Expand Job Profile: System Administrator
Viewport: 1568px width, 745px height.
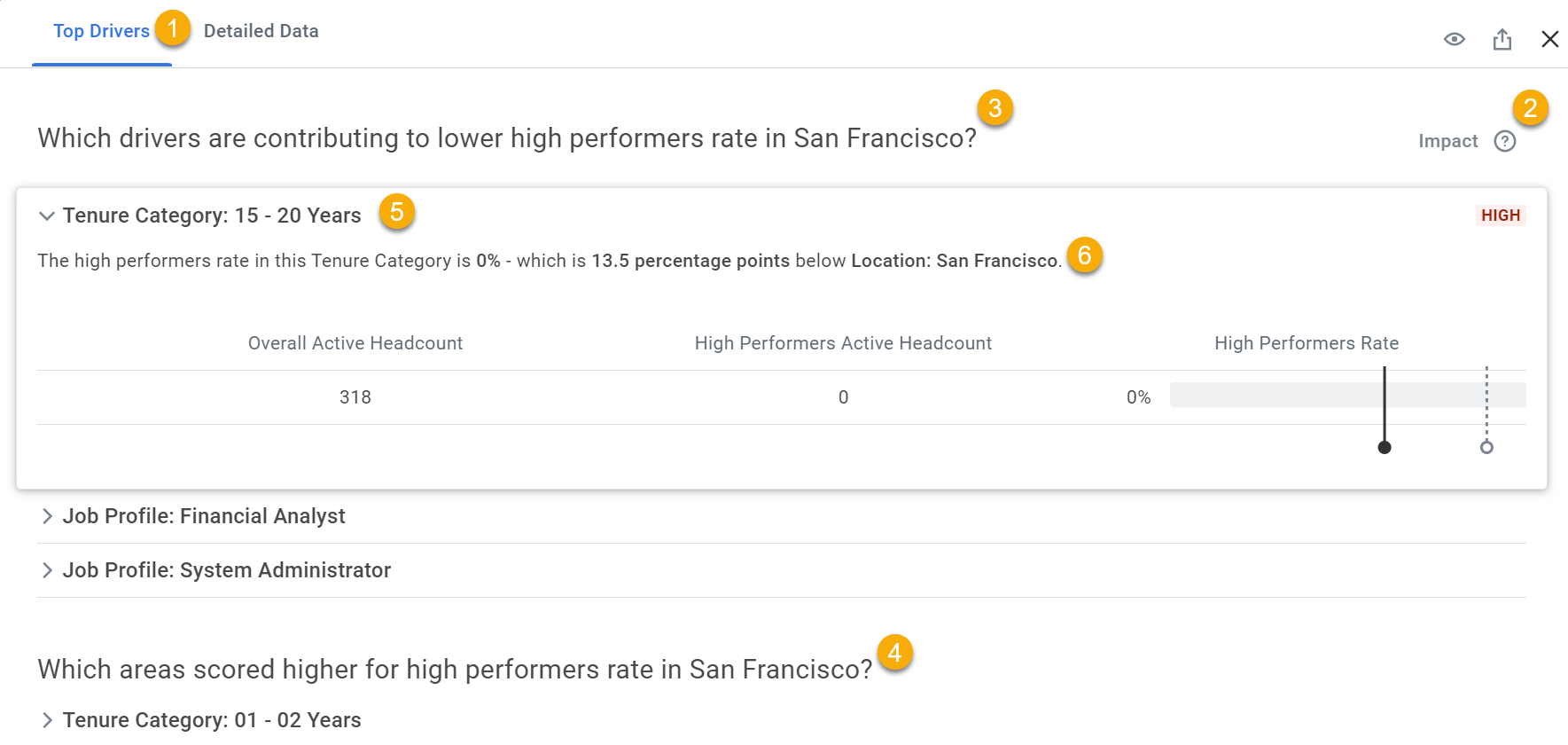[47, 570]
